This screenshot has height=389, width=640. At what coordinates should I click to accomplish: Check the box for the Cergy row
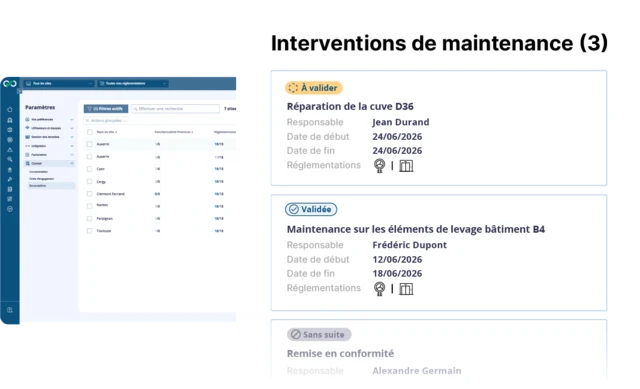pyautogui.click(x=89, y=181)
